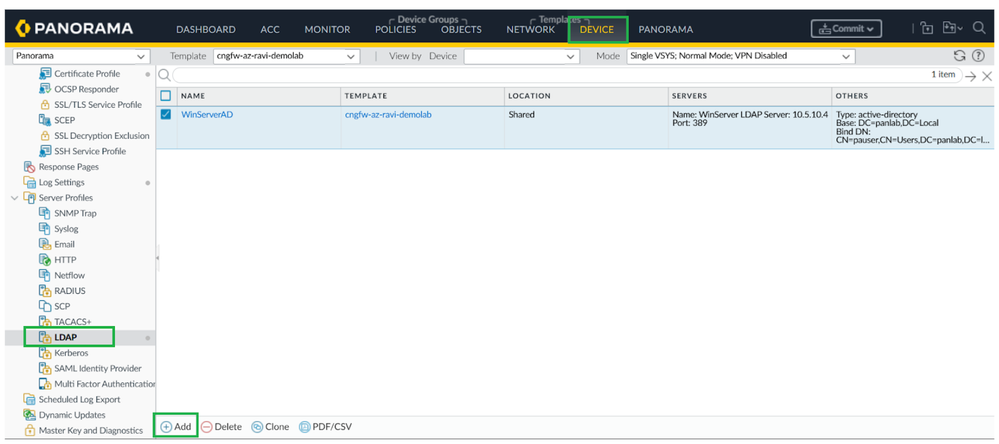
Task: Collapse the Server Profiles tree node
Action: click(x=14, y=198)
